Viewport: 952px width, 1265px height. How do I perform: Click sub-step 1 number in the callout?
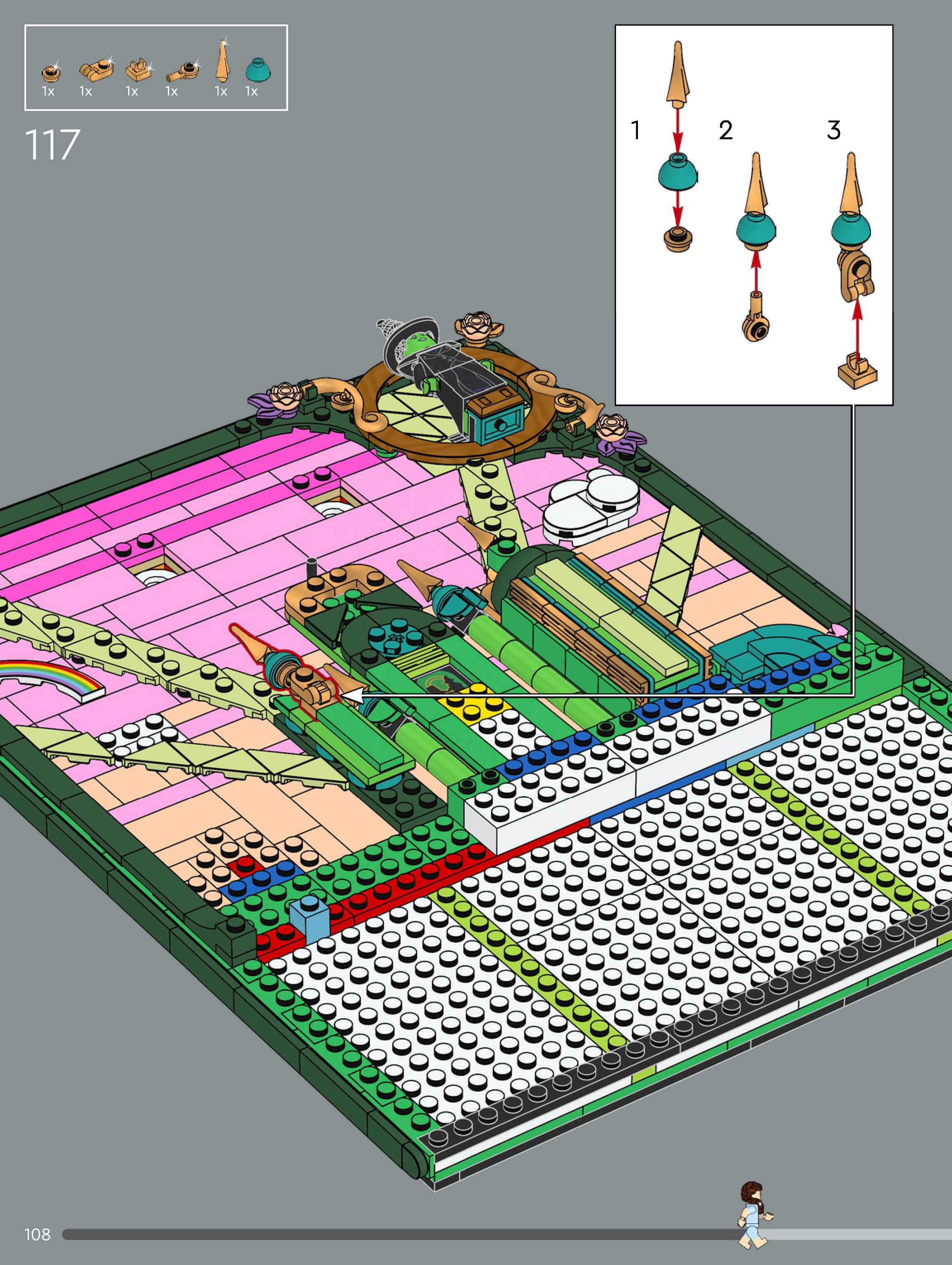pos(635,130)
